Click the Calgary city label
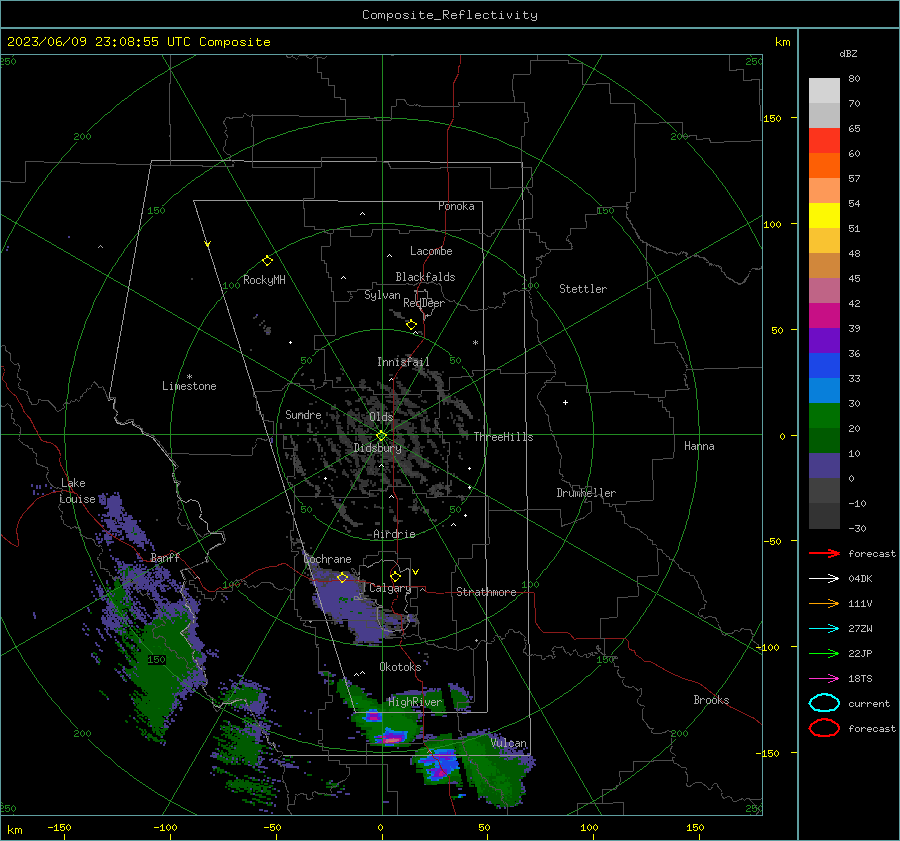Viewport: 900px width, 841px height. click(x=390, y=588)
